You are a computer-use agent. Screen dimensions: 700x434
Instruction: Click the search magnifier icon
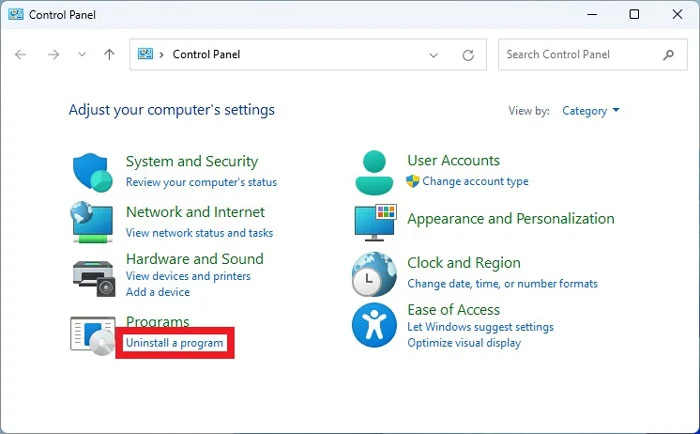[668, 55]
